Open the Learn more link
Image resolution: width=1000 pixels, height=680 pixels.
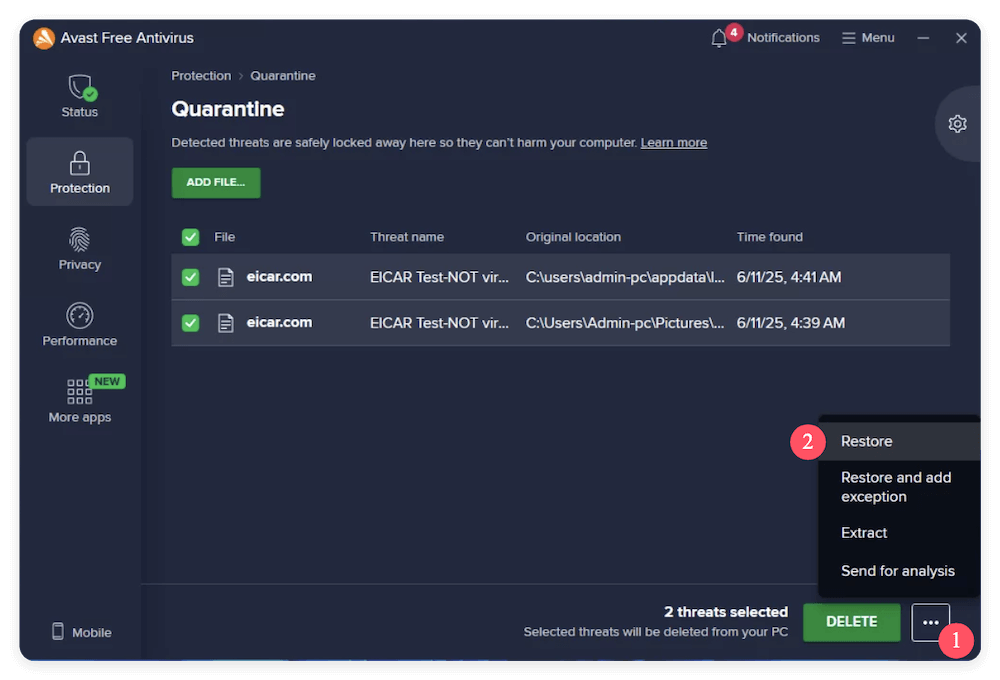coord(673,142)
